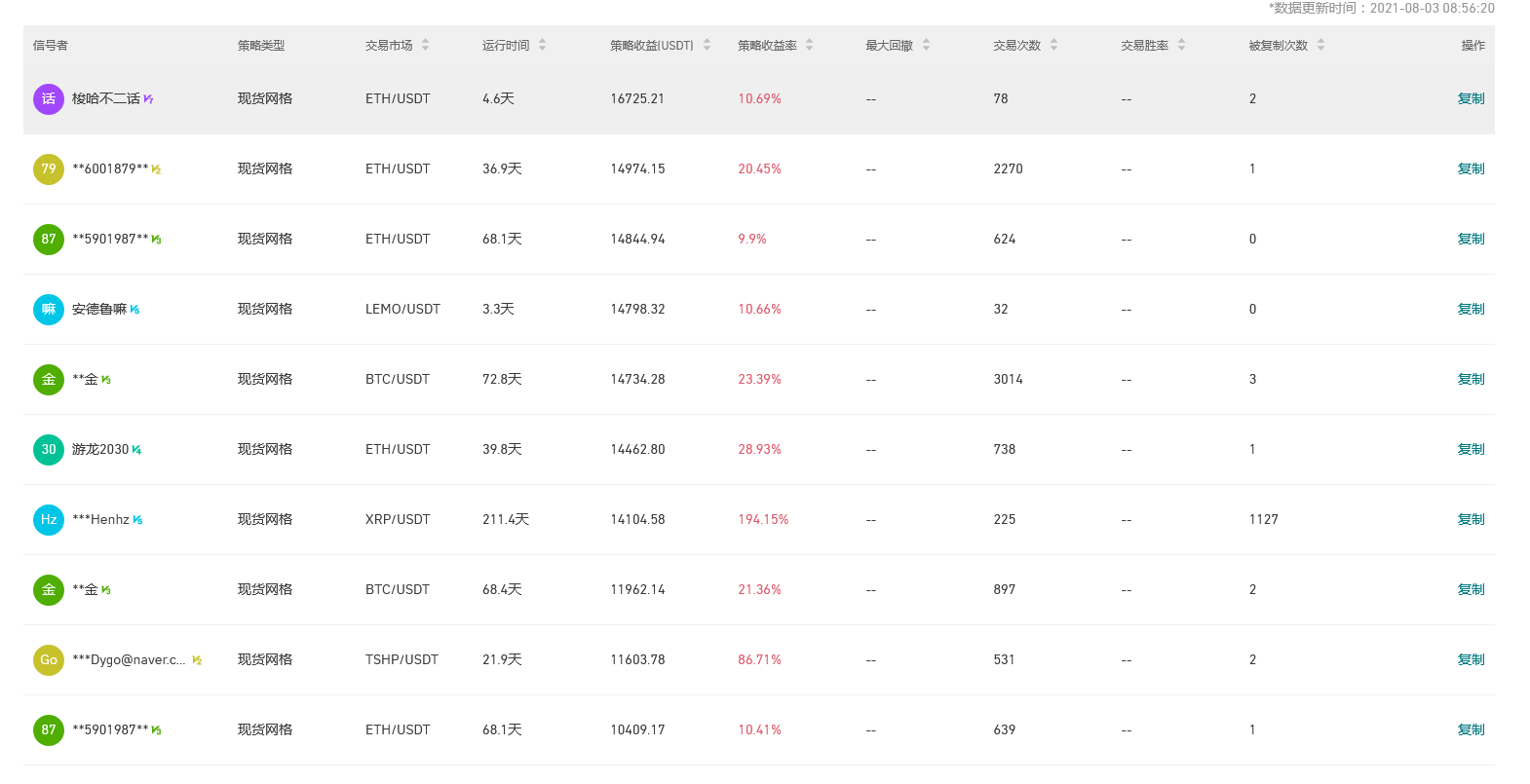Click level badge beside 游龙2030
1530x784 pixels.
(136, 450)
